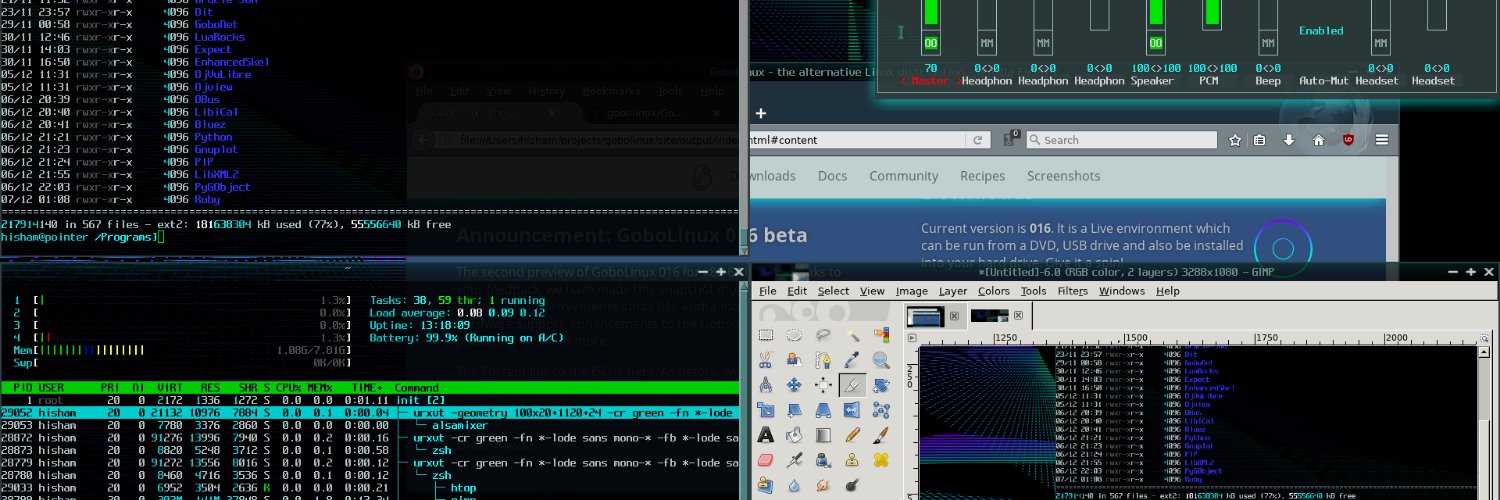Viewport: 1500px width, 500px height.
Task: Open the Filters menu in GIMP
Action: (1073, 291)
